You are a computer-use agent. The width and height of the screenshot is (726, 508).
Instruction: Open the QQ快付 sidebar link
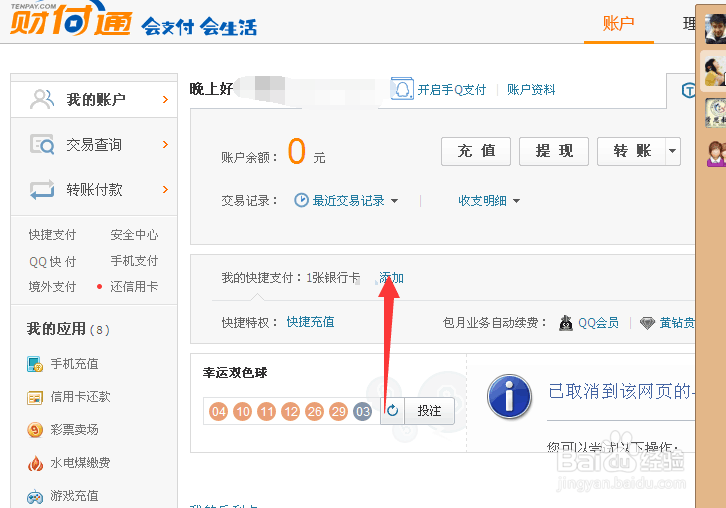(52, 261)
